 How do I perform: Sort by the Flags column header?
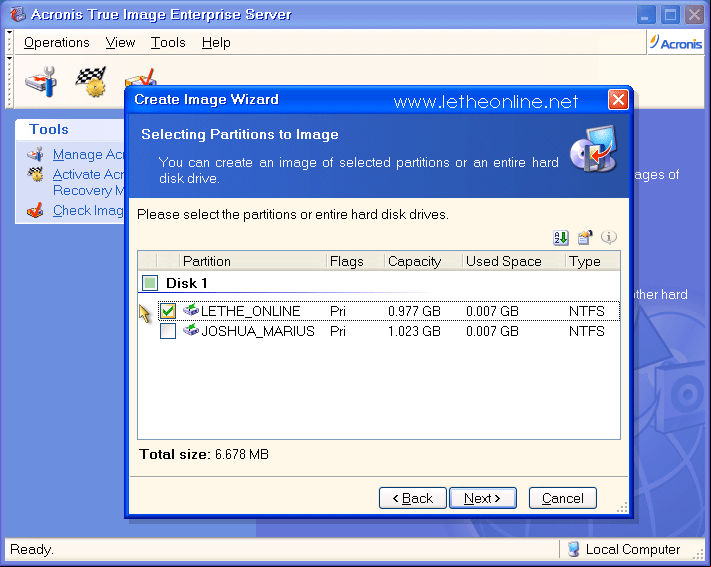tap(355, 261)
